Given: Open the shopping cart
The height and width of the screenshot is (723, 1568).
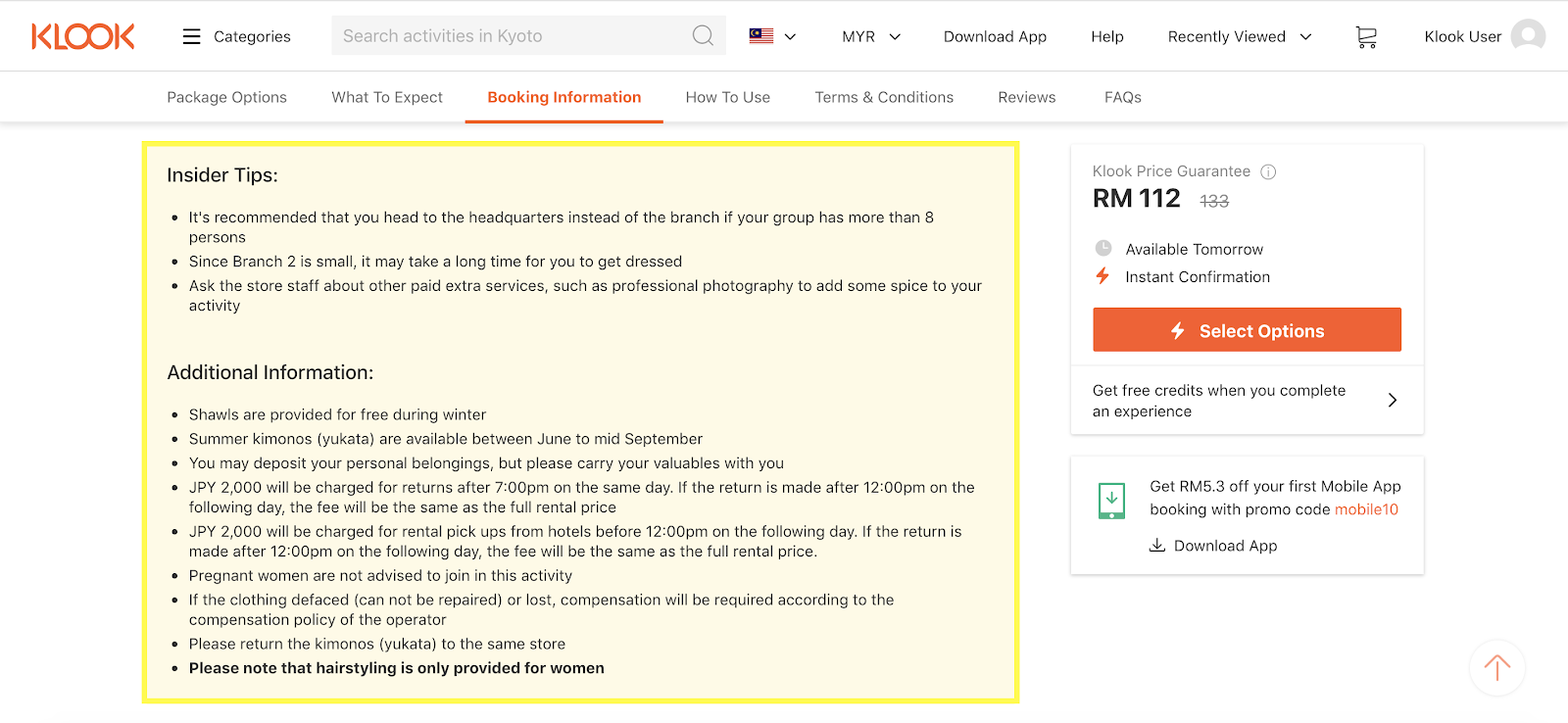Looking at the screenshot, I should click(x=1366, y=37).
